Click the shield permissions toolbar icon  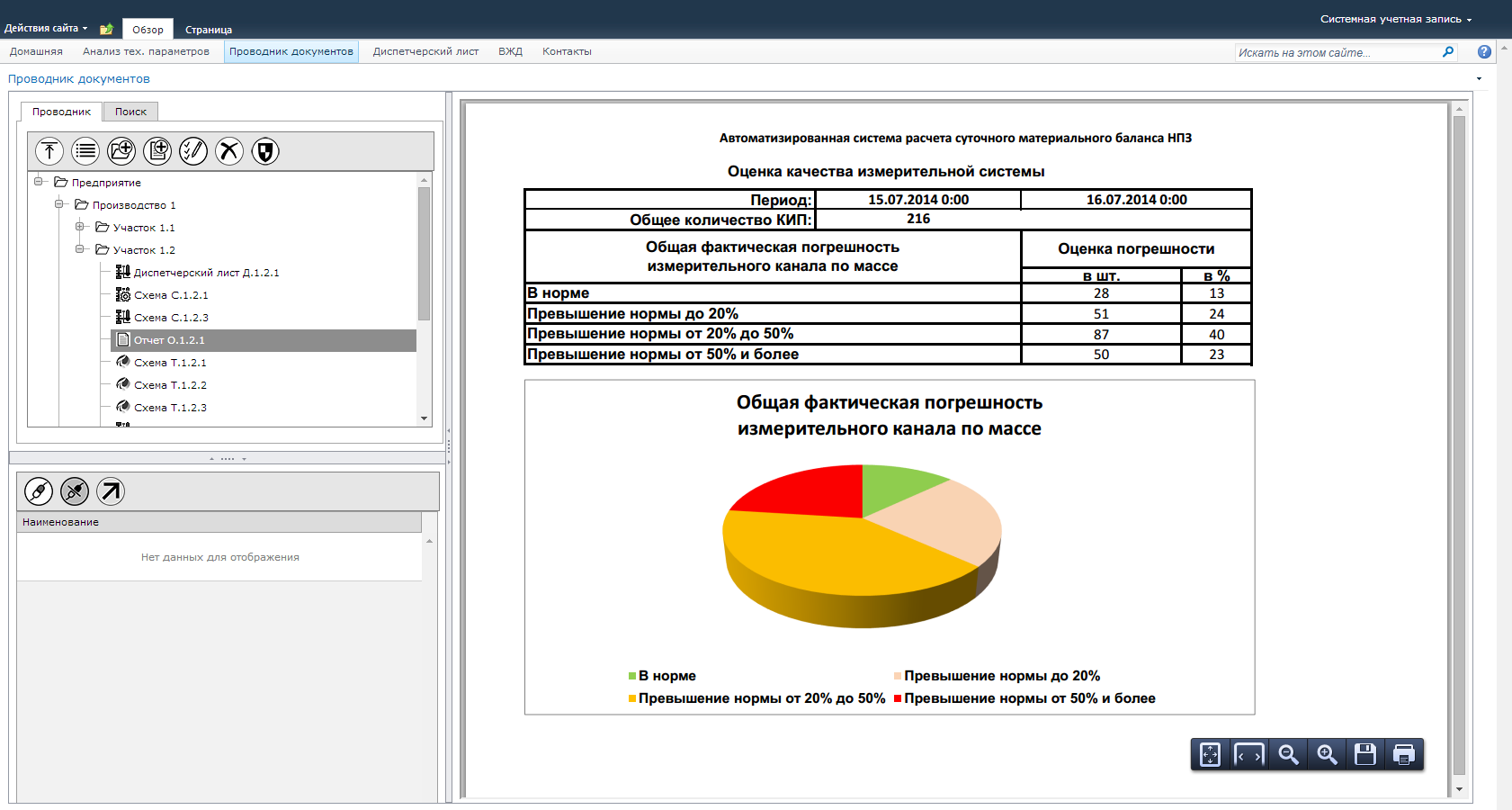click(x=265, y=150)
